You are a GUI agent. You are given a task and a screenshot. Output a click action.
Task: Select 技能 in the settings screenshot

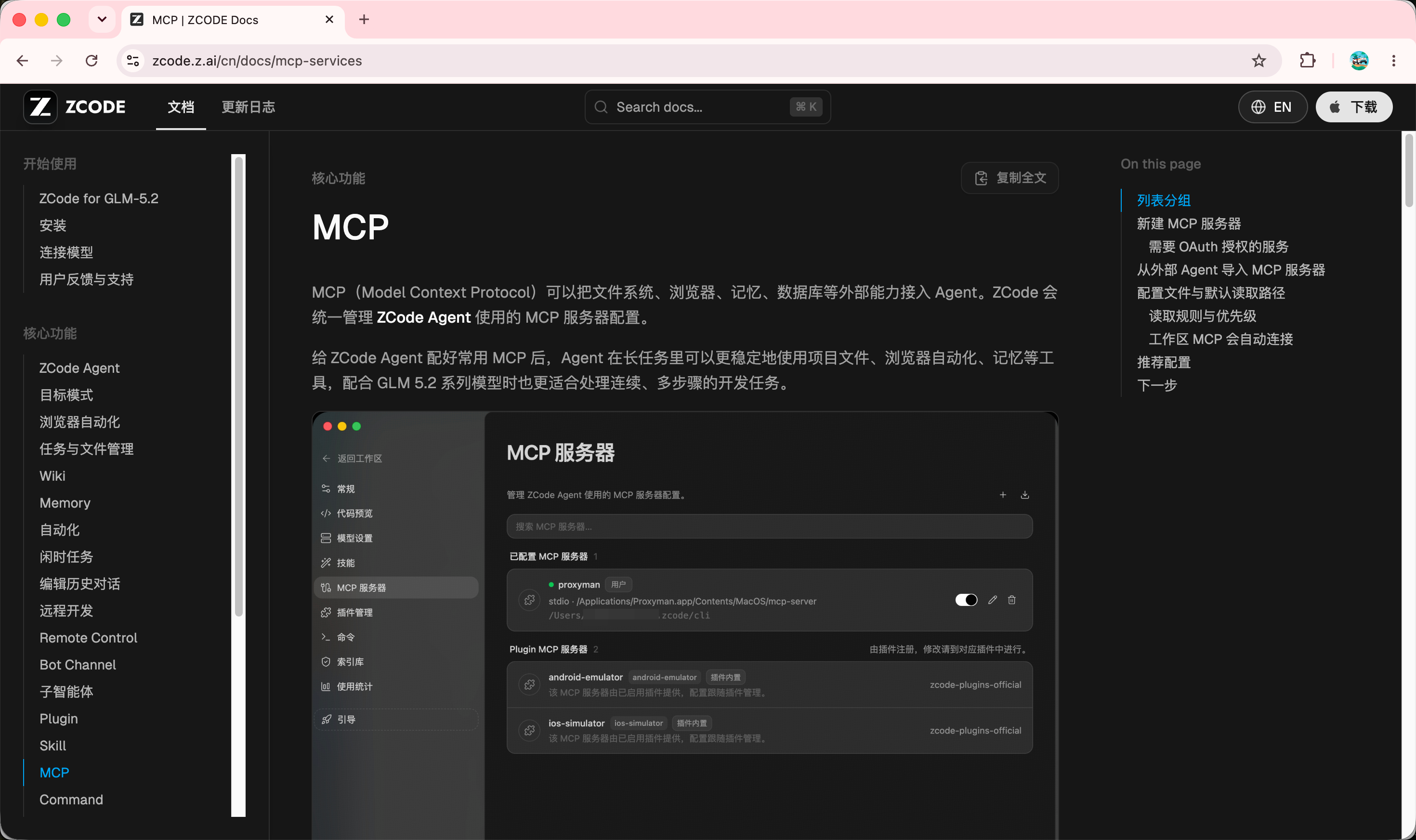click(396, 563)
